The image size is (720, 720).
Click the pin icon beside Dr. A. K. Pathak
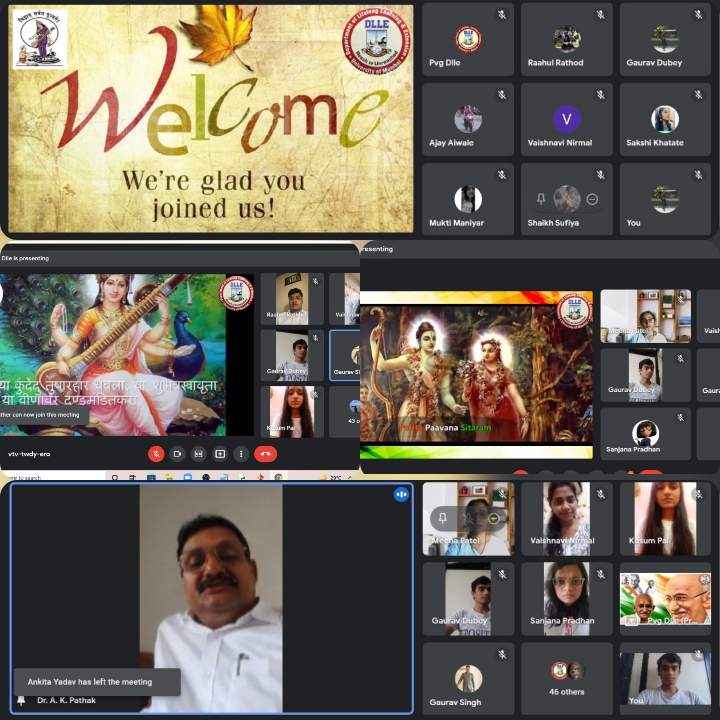point(21,700)
